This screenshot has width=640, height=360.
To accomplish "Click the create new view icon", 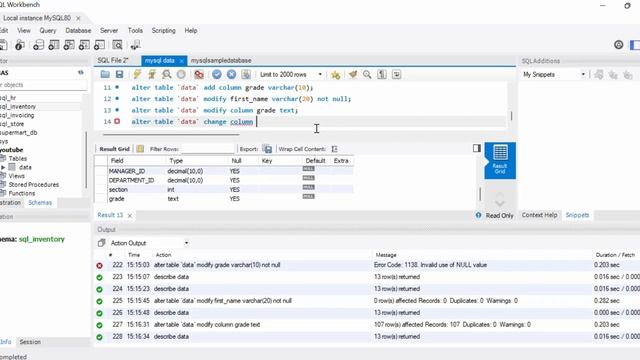I will (69, 45).
